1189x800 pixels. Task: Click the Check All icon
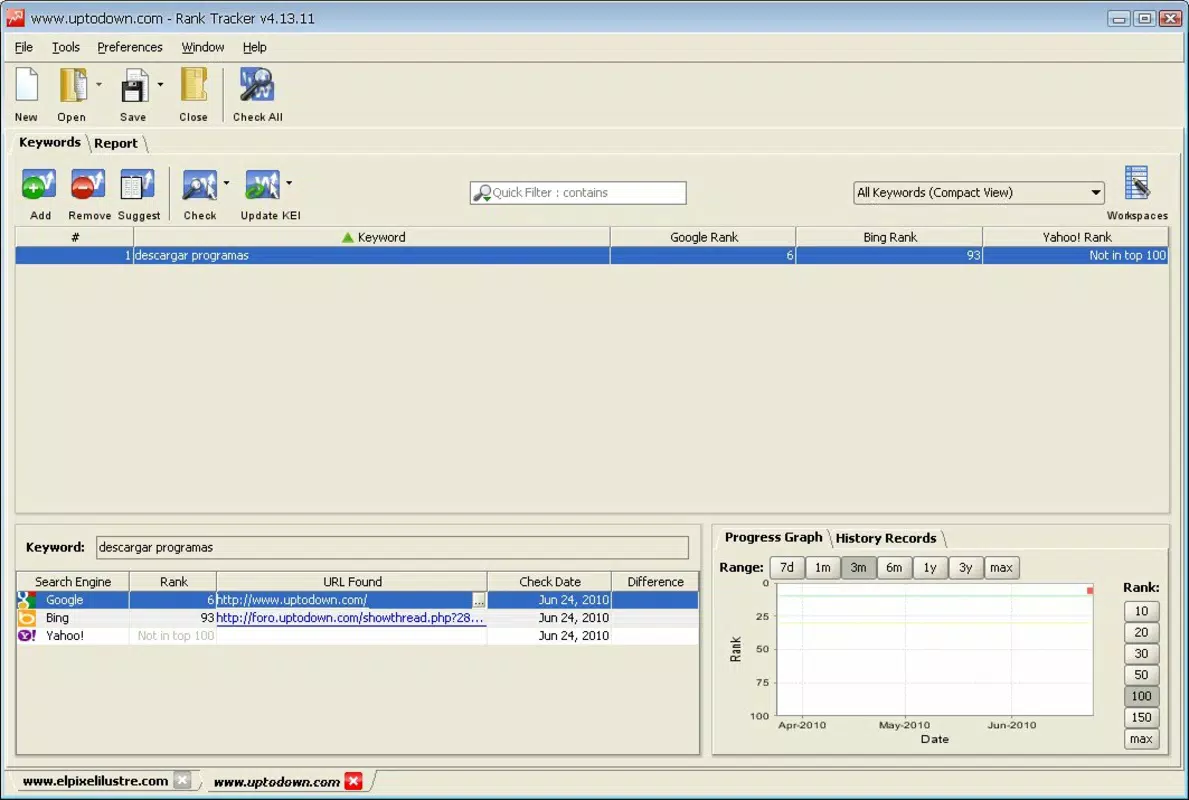(257, 85)
